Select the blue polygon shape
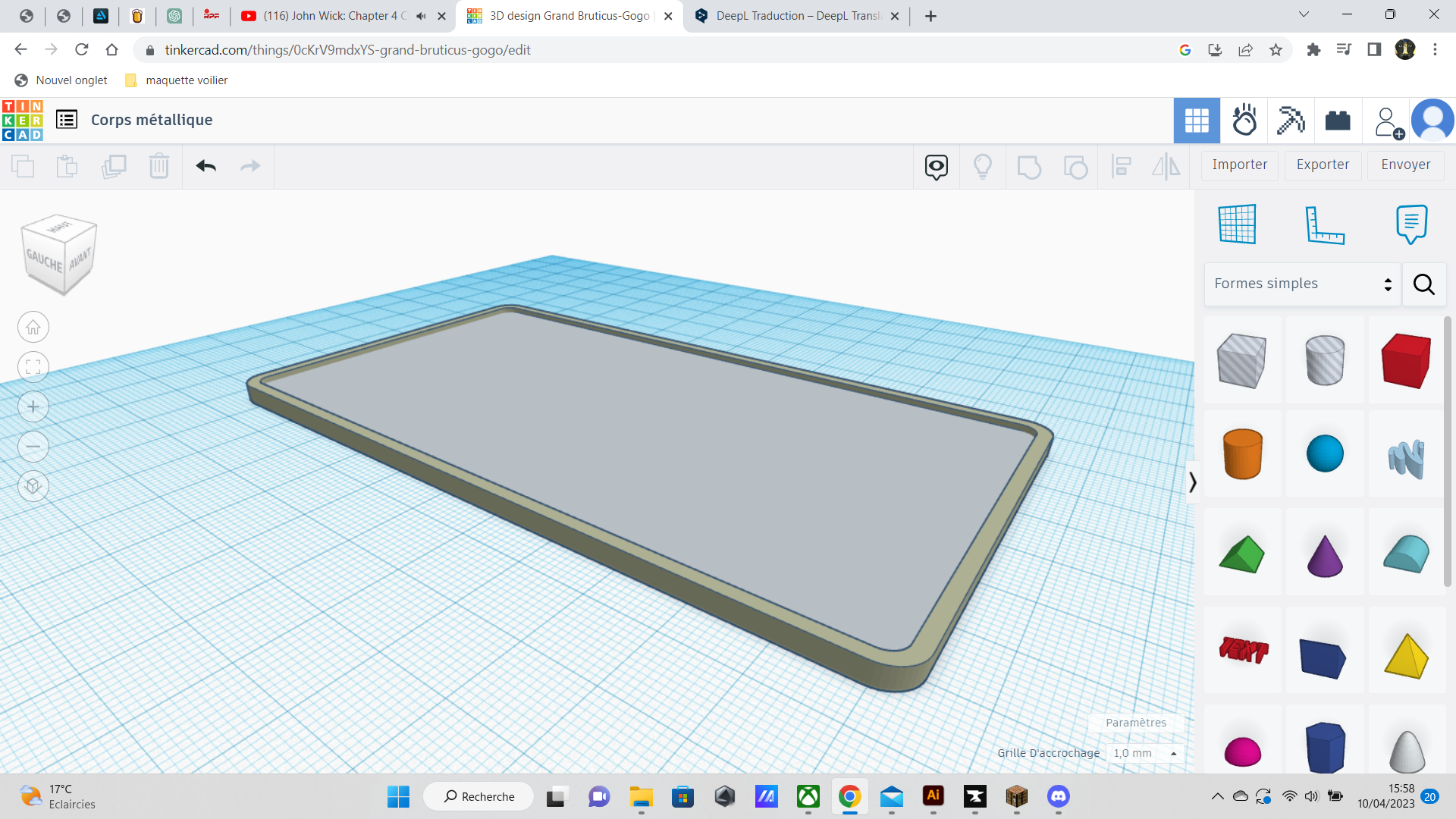1456x819 pixels. tap(1325, 748)
